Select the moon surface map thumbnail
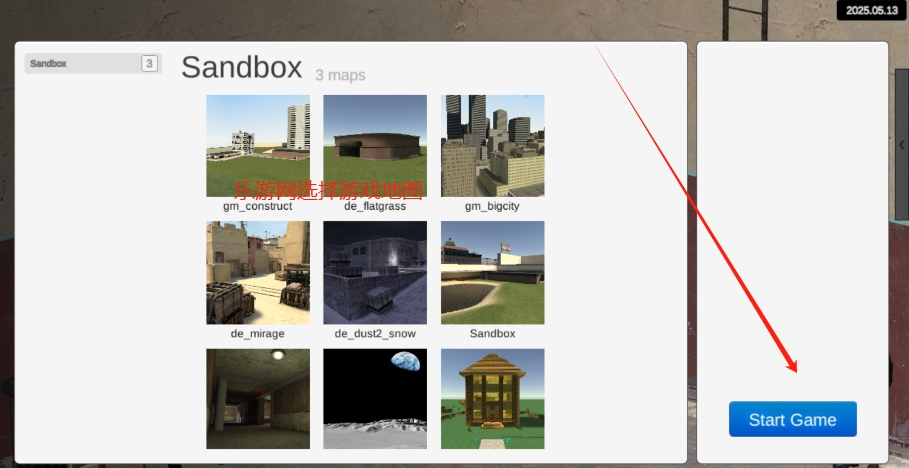 [375, 398]
